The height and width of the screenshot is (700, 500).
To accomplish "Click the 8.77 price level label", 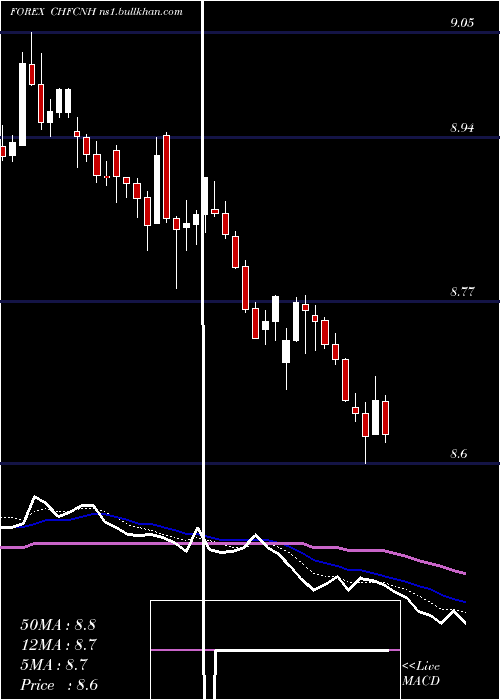I will click(462, 293).
